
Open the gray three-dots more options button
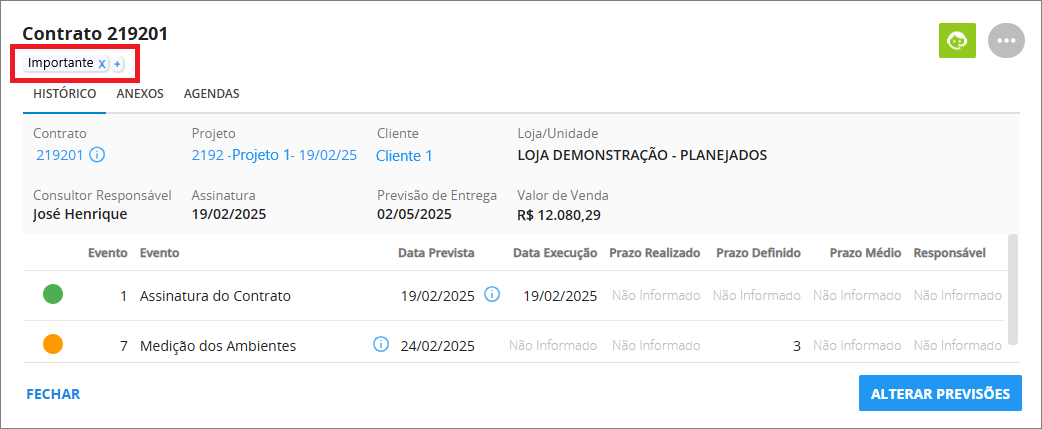pos(1007,41)
